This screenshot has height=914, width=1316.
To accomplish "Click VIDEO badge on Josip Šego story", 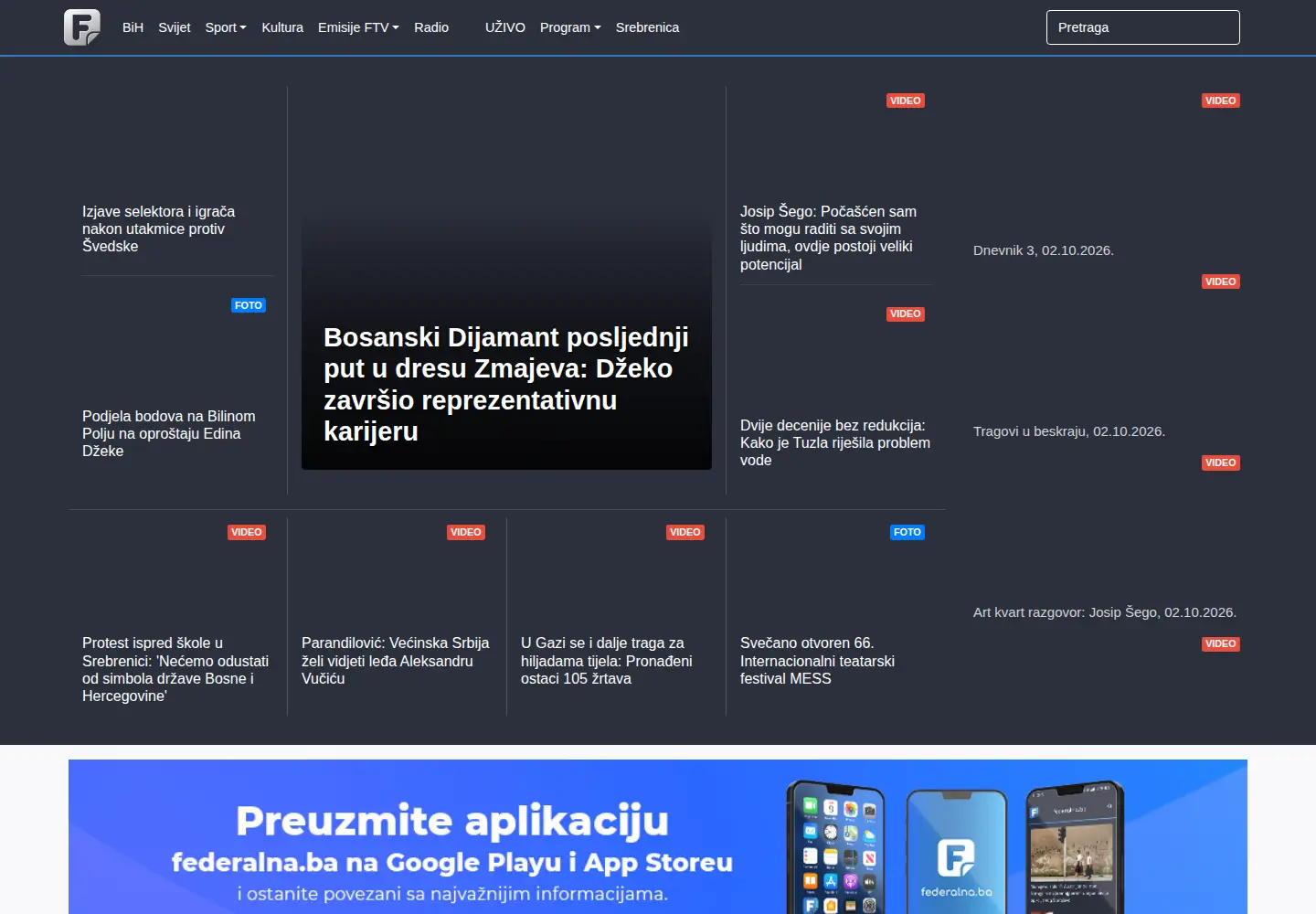I will click(x=906, y=101).
